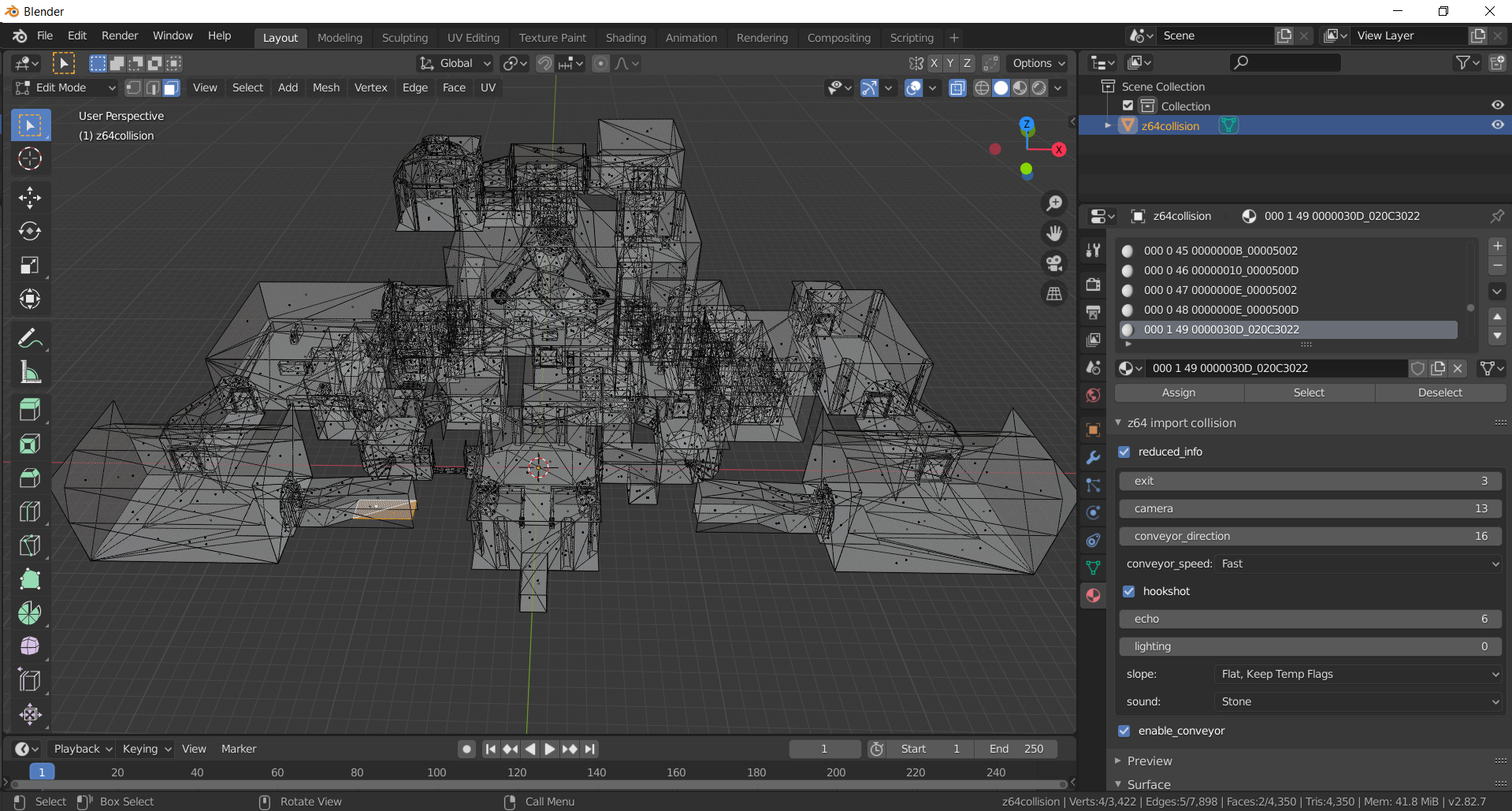The image size is (1512, 811).
Task: Click the Assign material button
Action: coord(1178,392)
